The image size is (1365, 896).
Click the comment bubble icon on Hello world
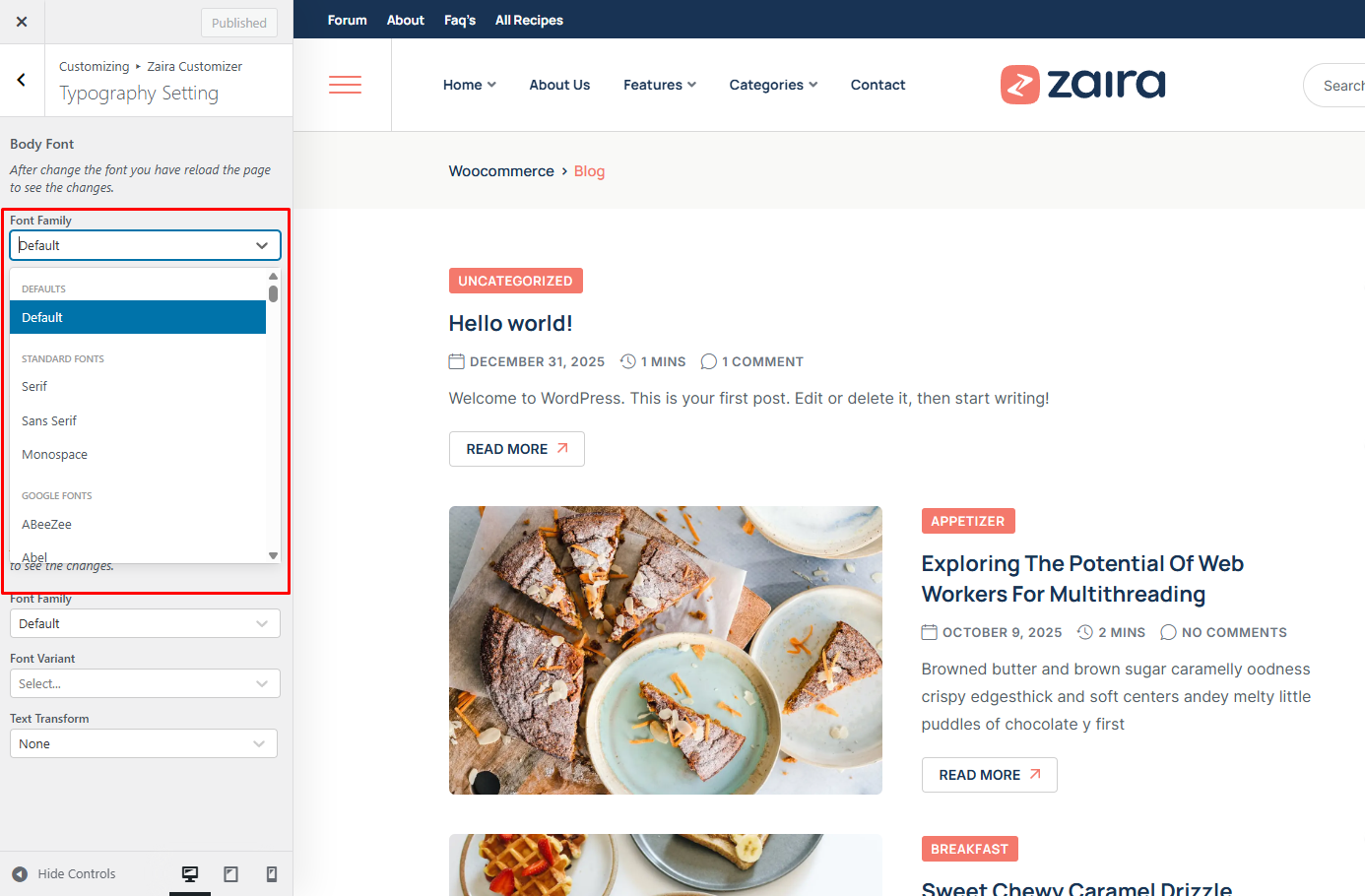click(708, 361)
